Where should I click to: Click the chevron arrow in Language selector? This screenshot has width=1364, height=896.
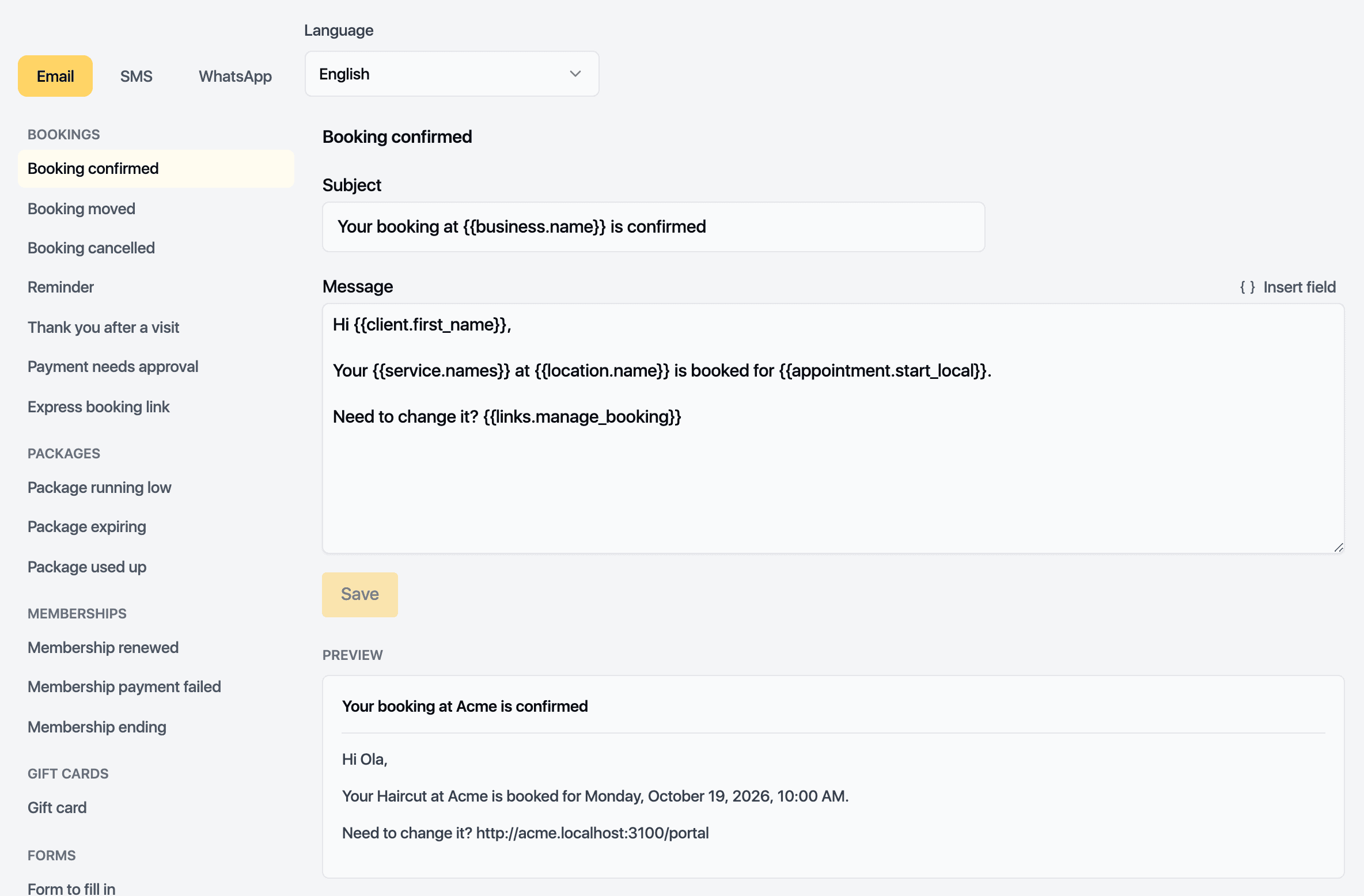575,74
